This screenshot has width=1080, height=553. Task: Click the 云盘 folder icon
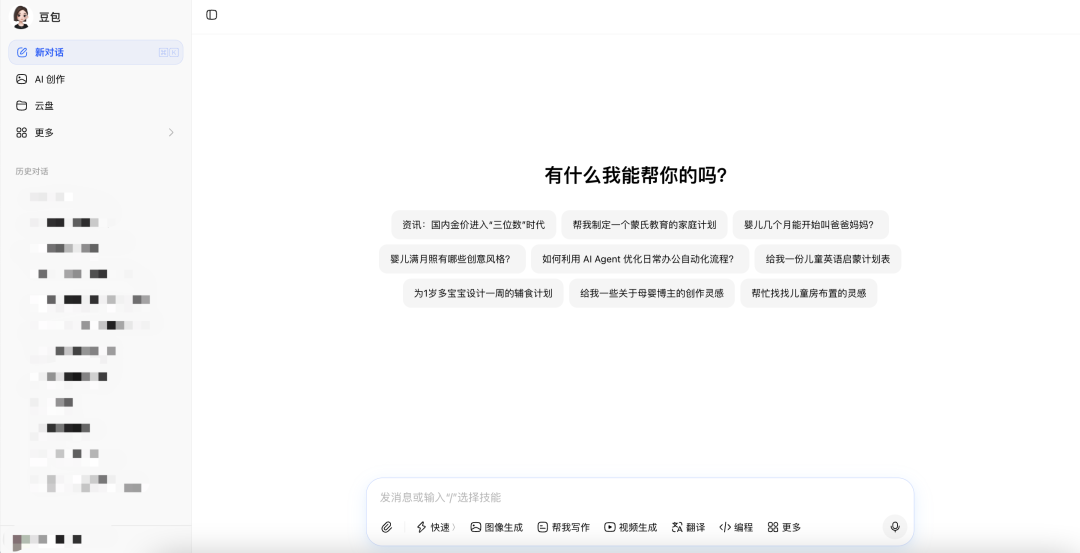[22, 105]
